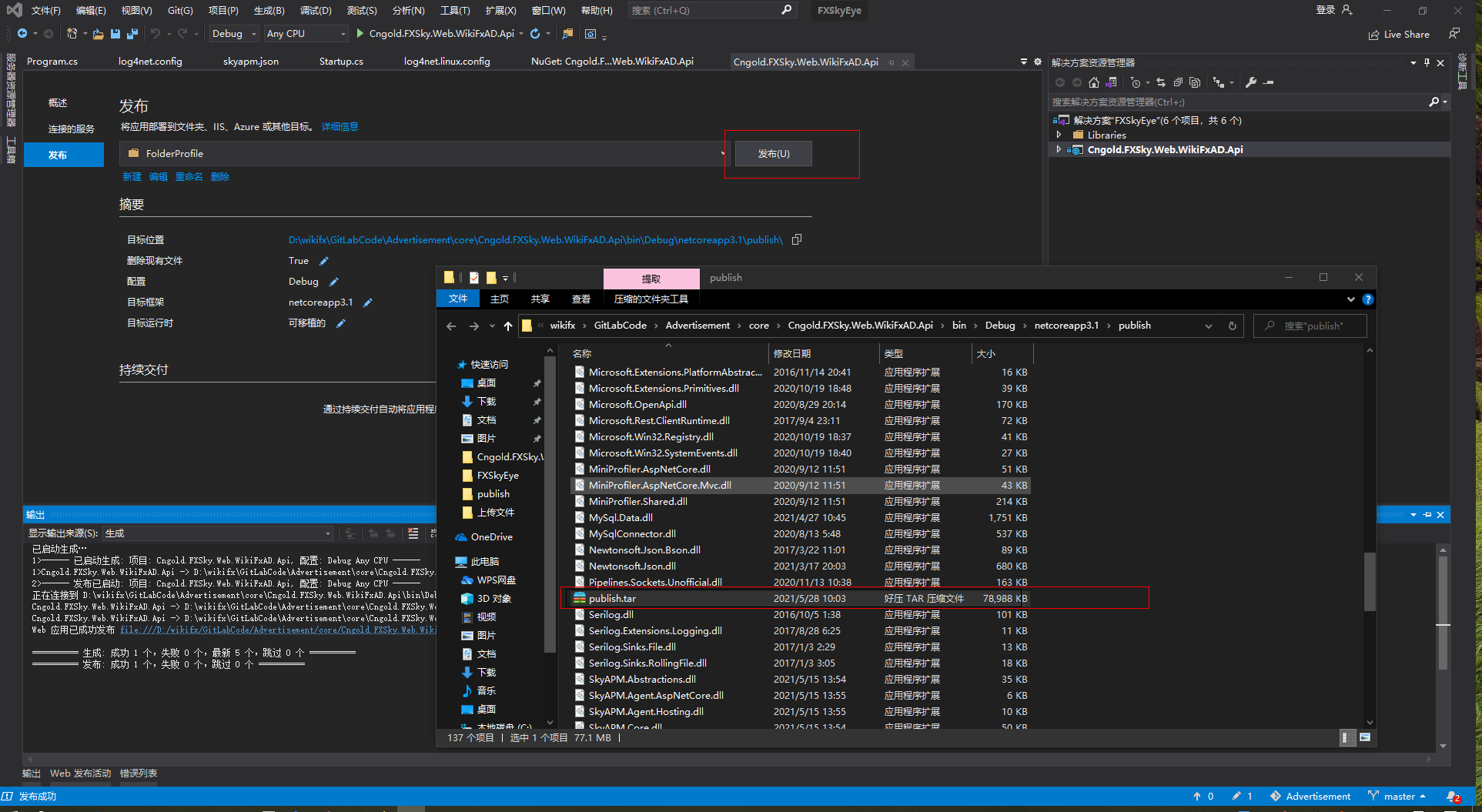Edit the netcoreapp3.1 target framework pencil
Screen dimensions: 1482x812
click(x=368, y=302)
